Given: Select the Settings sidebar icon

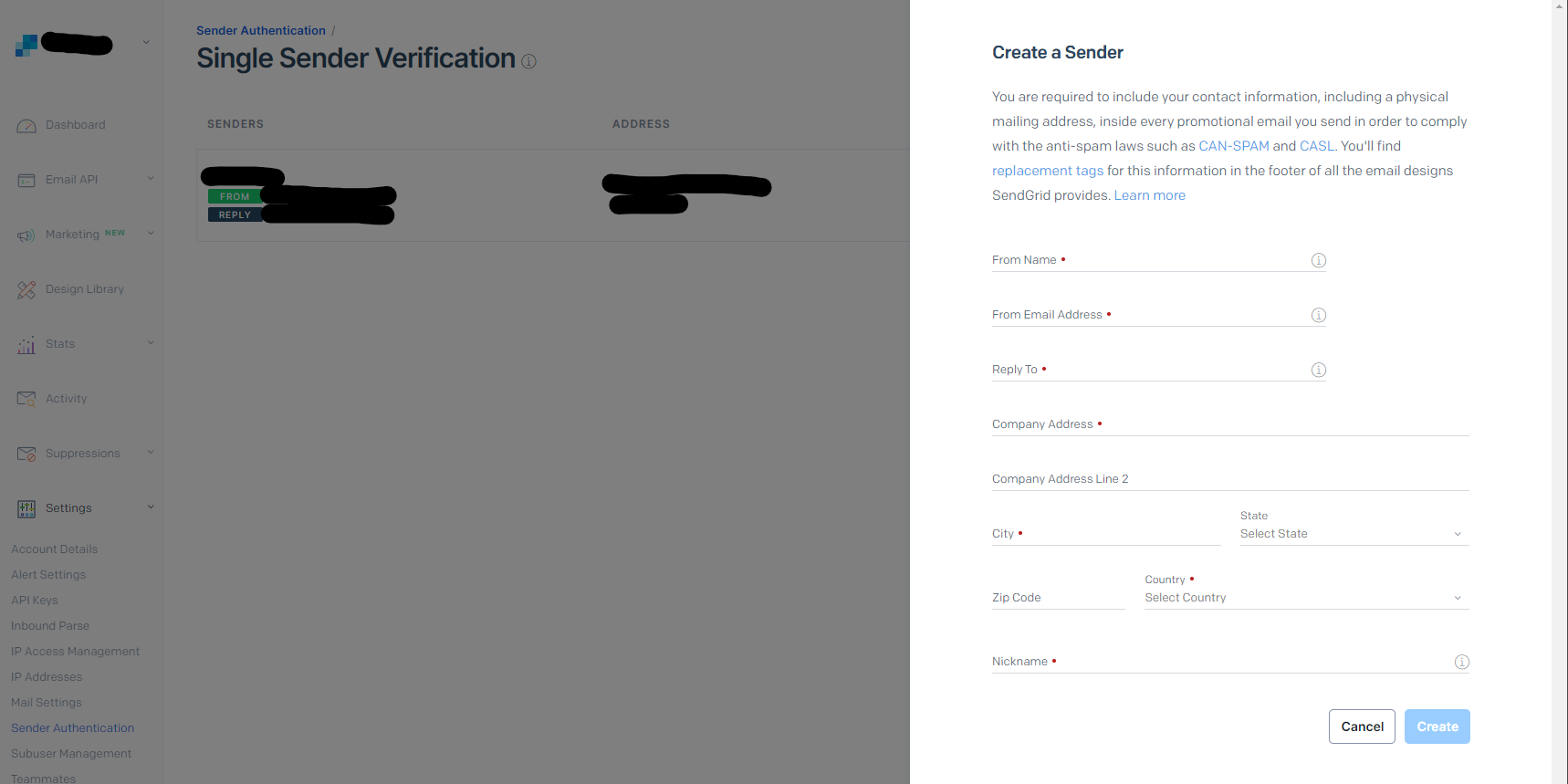Looking at the screenshot, I should point(26,508).
